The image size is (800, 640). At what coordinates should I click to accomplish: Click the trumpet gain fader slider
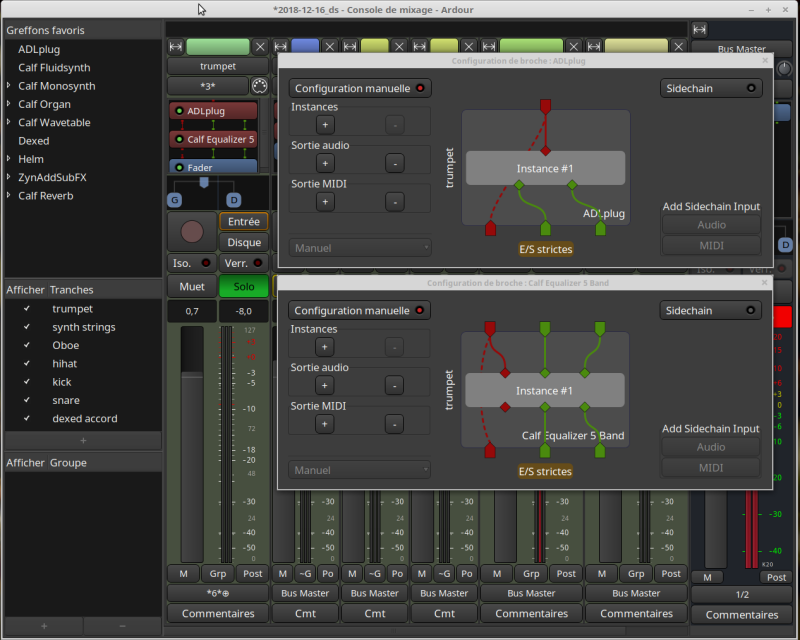190,373
